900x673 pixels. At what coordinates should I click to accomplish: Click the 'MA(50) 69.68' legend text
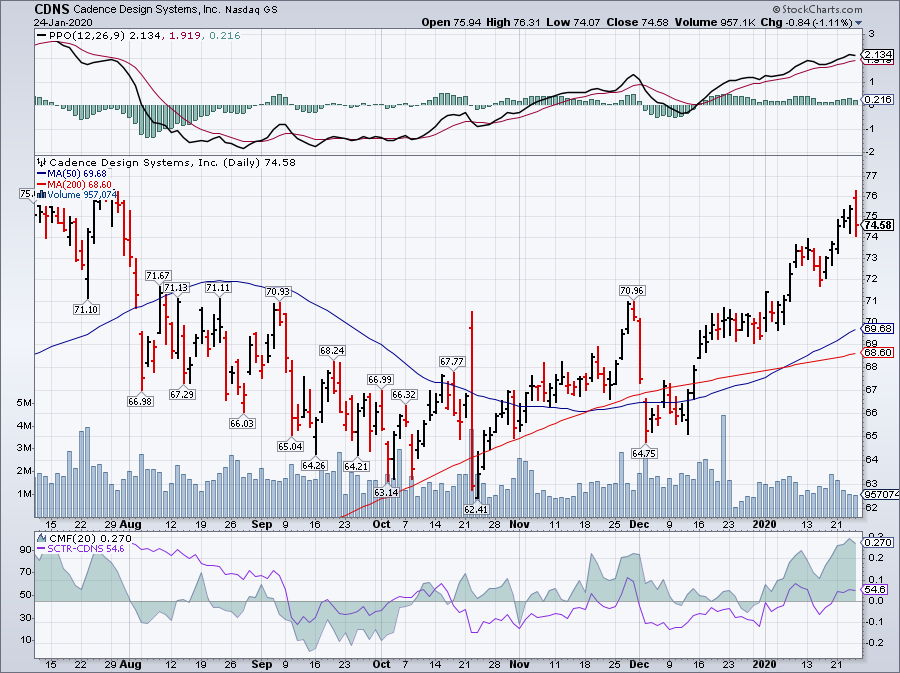[x=77, y=173]
